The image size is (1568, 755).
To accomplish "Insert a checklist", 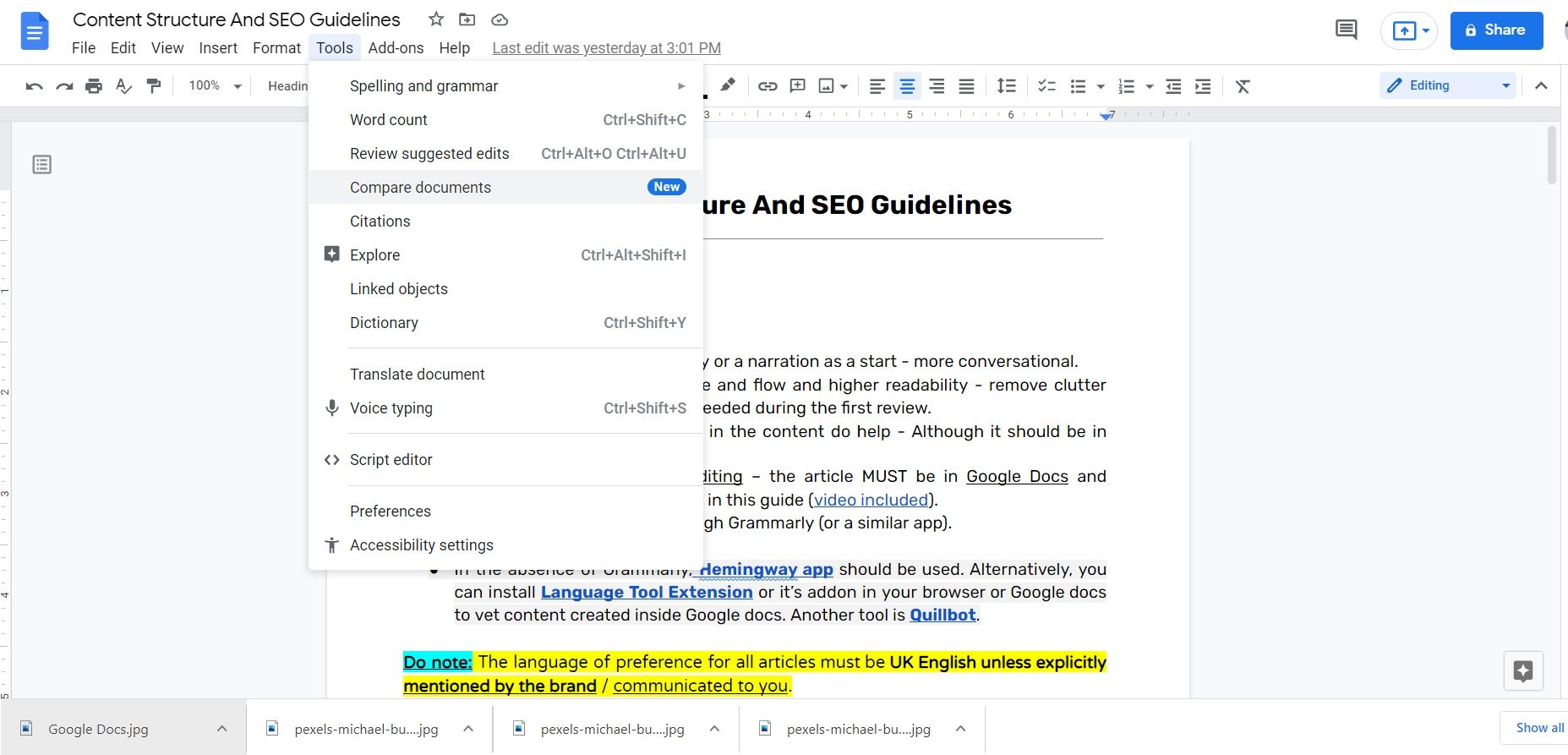I will click(1046, 86).
